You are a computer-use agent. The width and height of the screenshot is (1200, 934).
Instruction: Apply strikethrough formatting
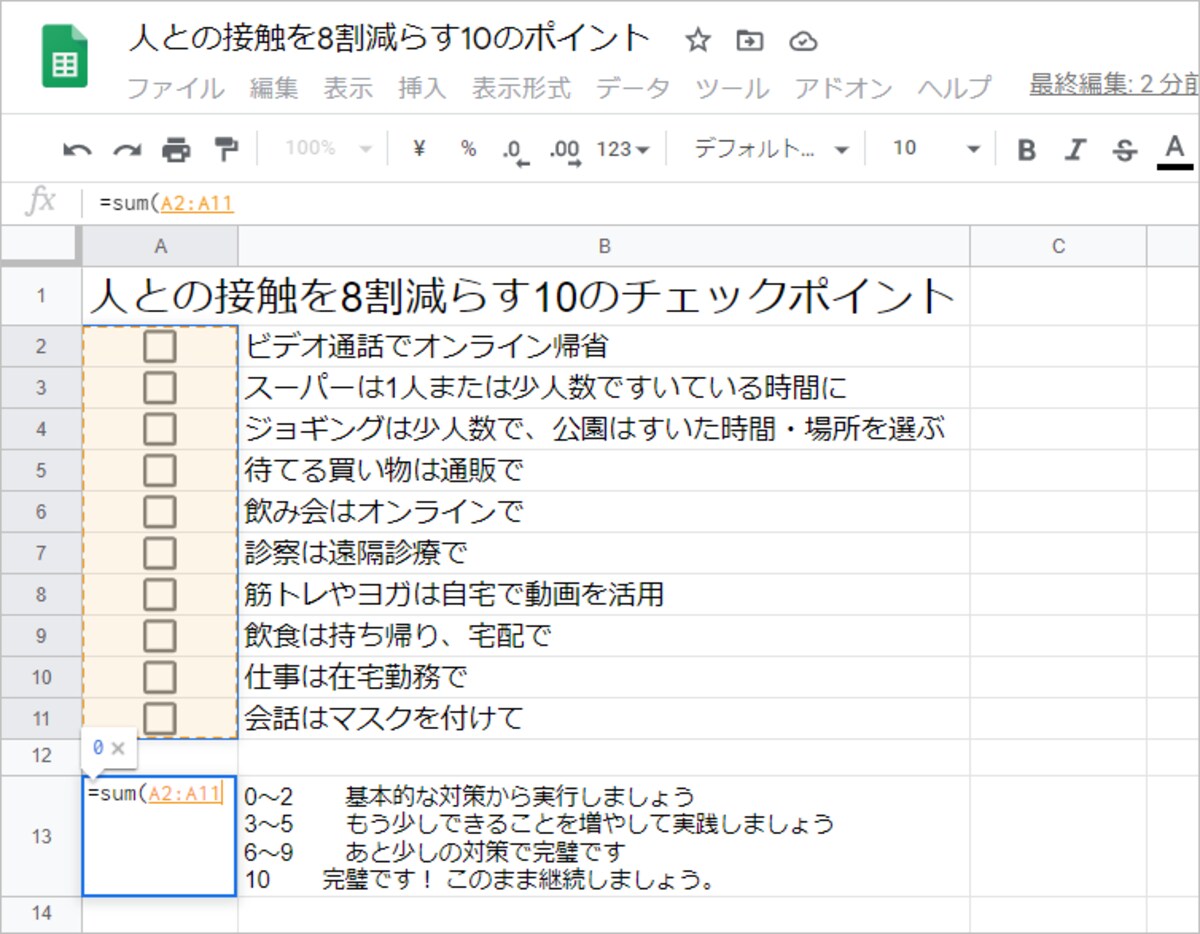click(1125, 150)
